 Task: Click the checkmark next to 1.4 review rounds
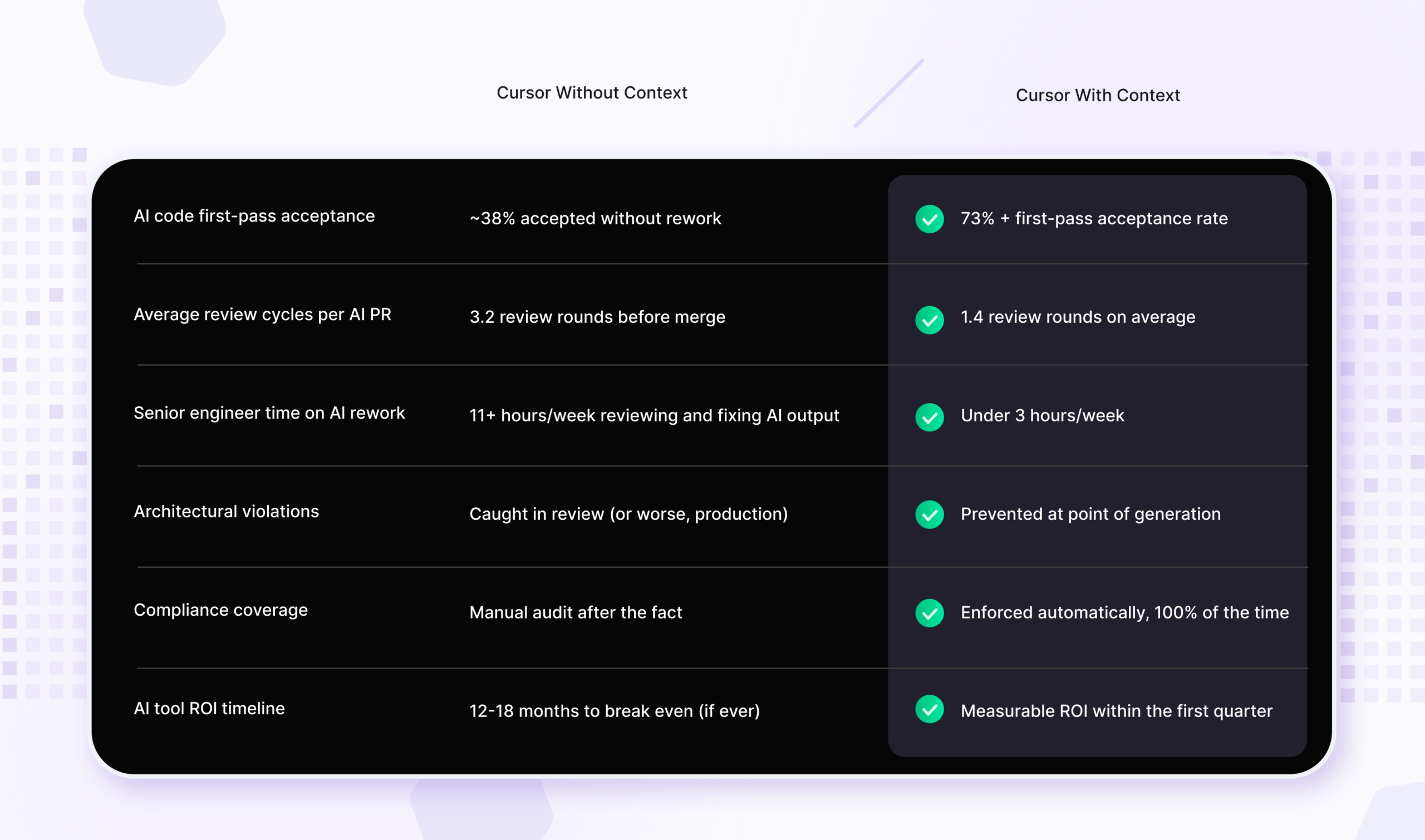pyautogui.click(x=929, y=320)
